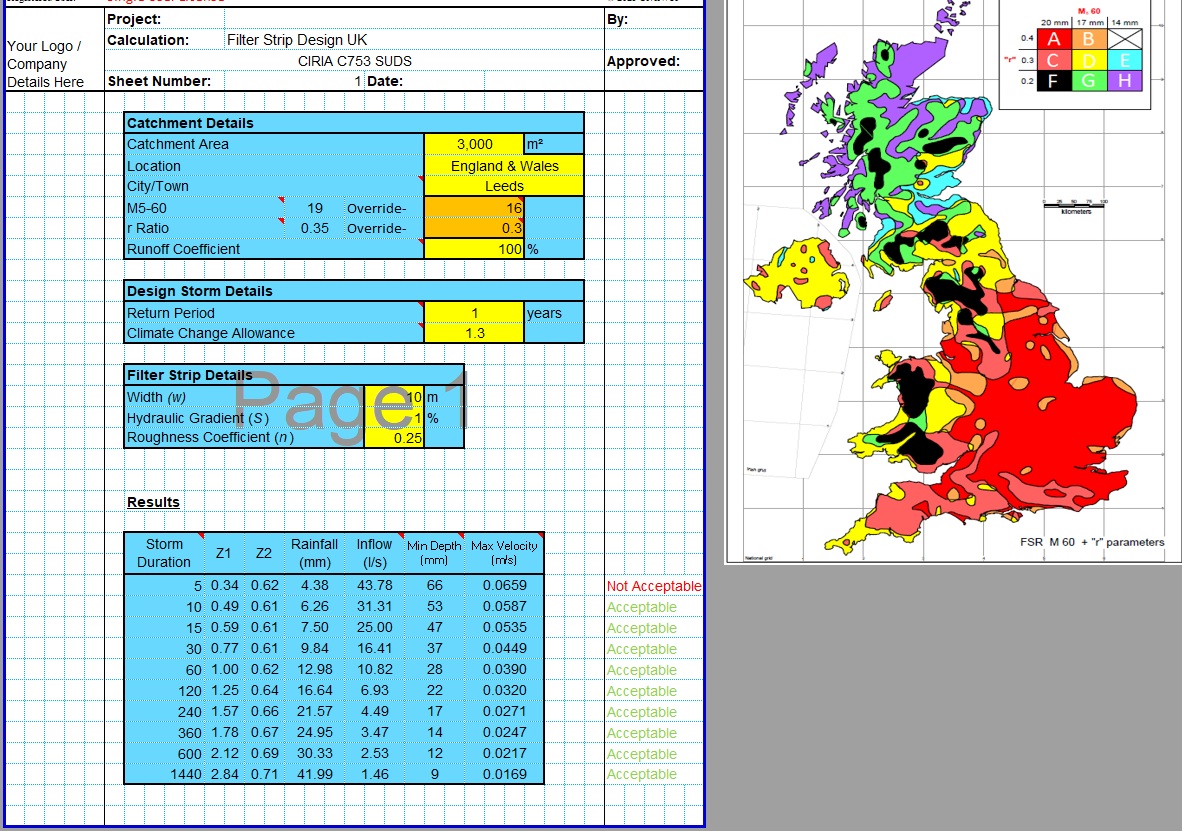The image size is (1182, 831).
Task: Open the Return Period comment marker
Action: point(419,304)
